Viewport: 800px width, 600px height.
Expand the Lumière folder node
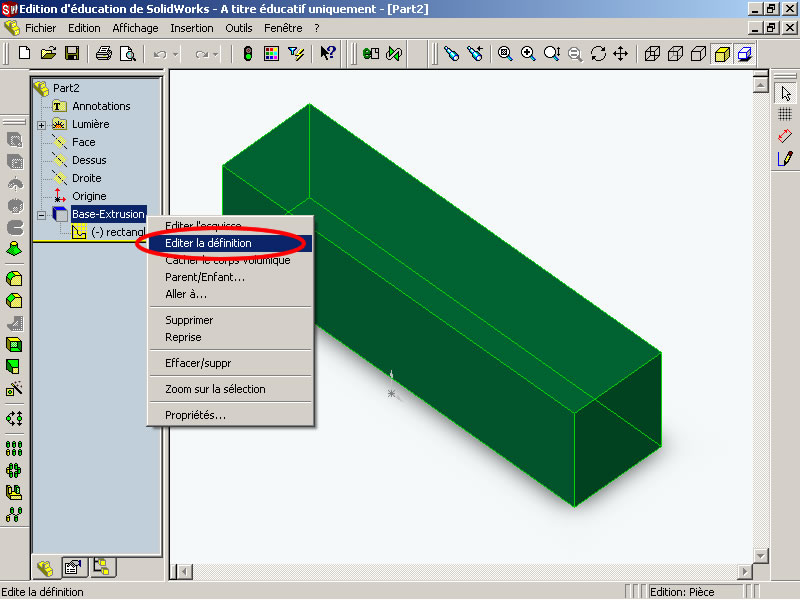(x=41, y=125)
